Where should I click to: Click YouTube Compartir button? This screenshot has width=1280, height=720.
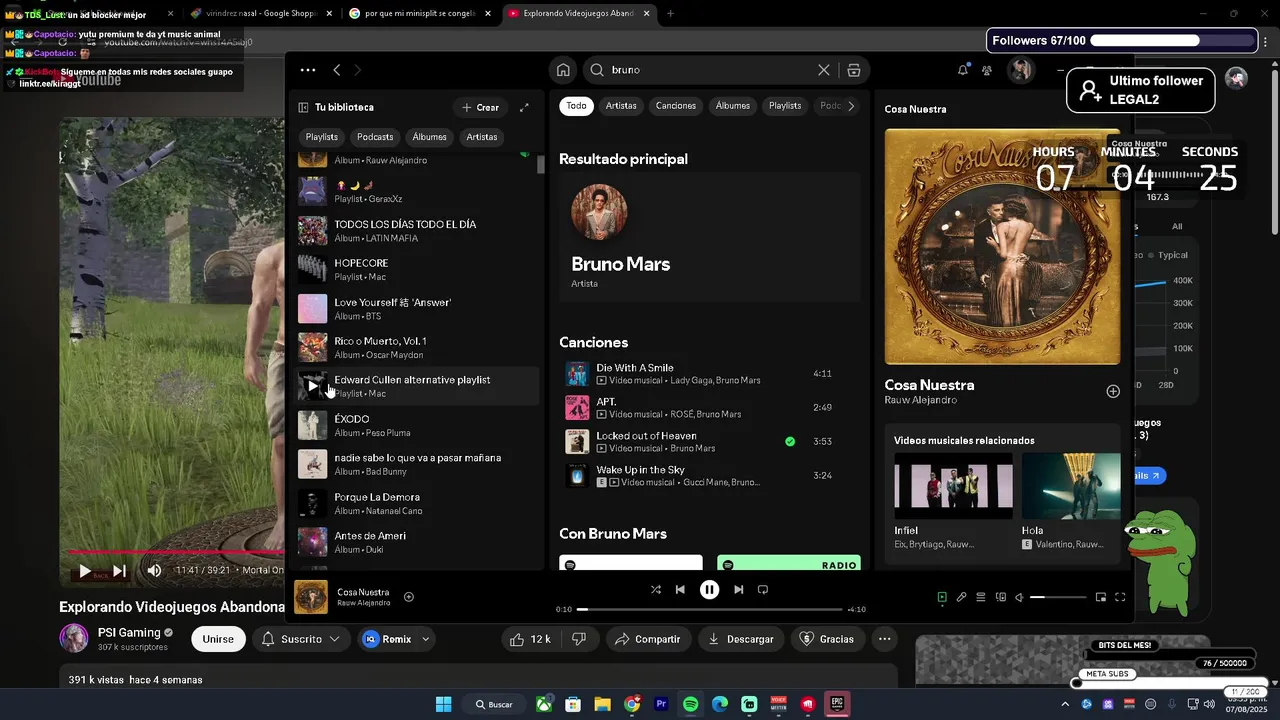point(648,639)
